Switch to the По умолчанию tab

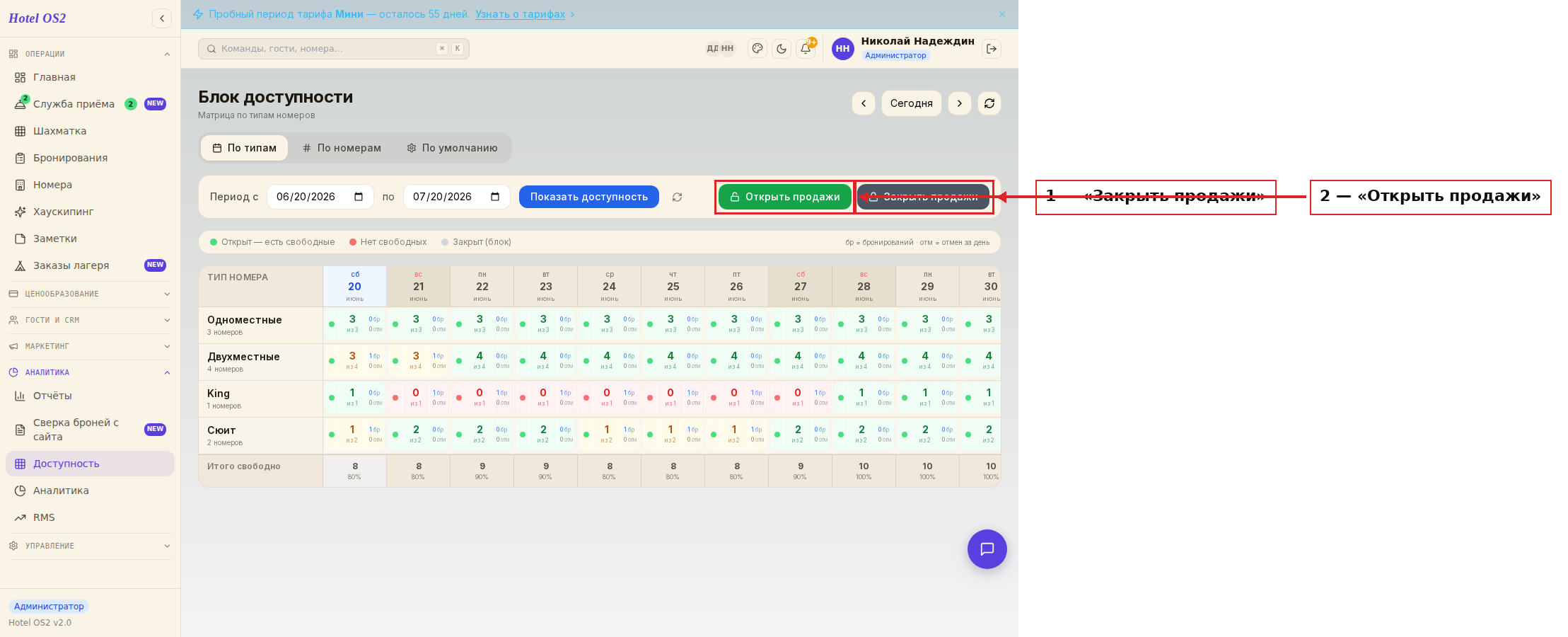click(453, 148)
